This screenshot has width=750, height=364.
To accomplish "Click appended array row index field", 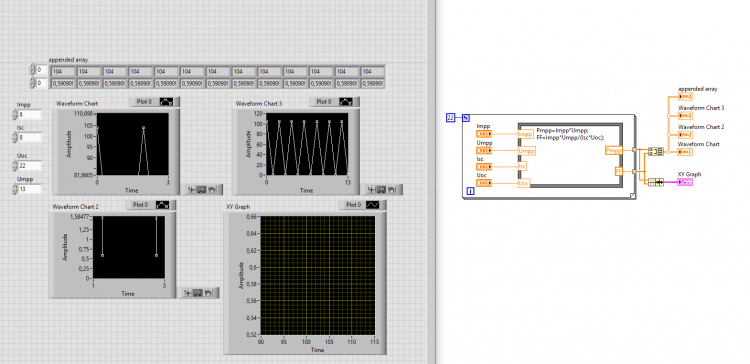I will (42, 70).
